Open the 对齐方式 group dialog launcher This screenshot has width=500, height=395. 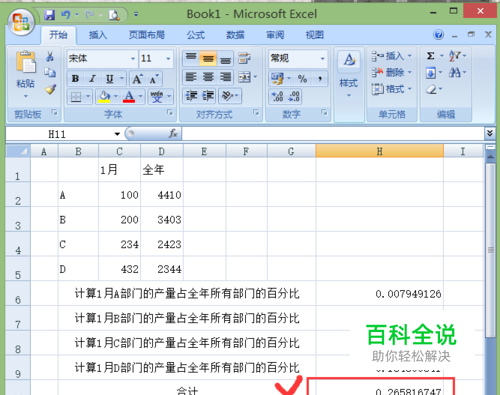[256, 113]
